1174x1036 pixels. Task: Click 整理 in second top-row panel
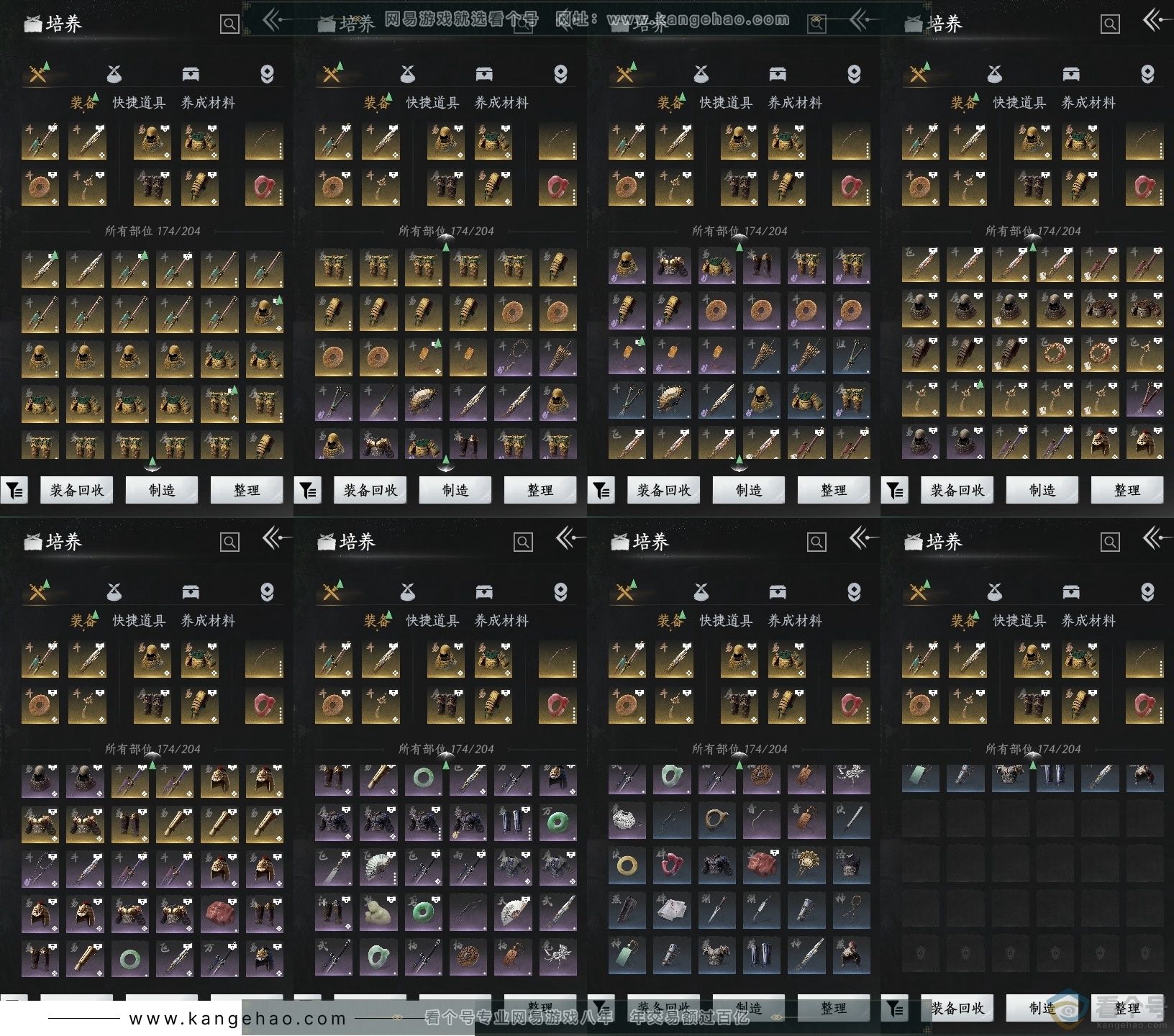point(540,490)
